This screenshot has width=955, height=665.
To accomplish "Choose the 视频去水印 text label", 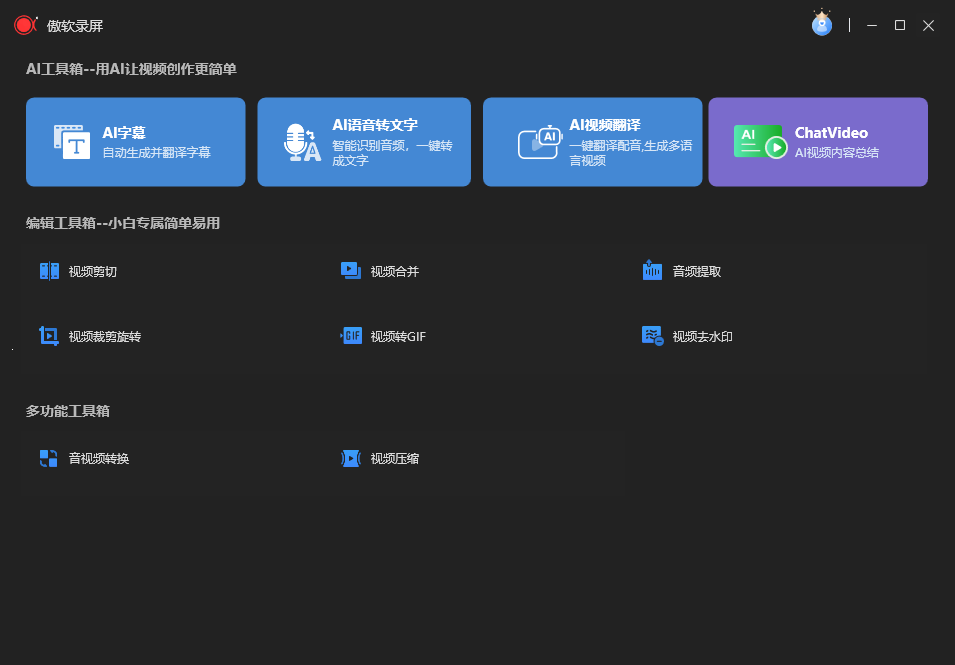I will (x=702, y=337).
